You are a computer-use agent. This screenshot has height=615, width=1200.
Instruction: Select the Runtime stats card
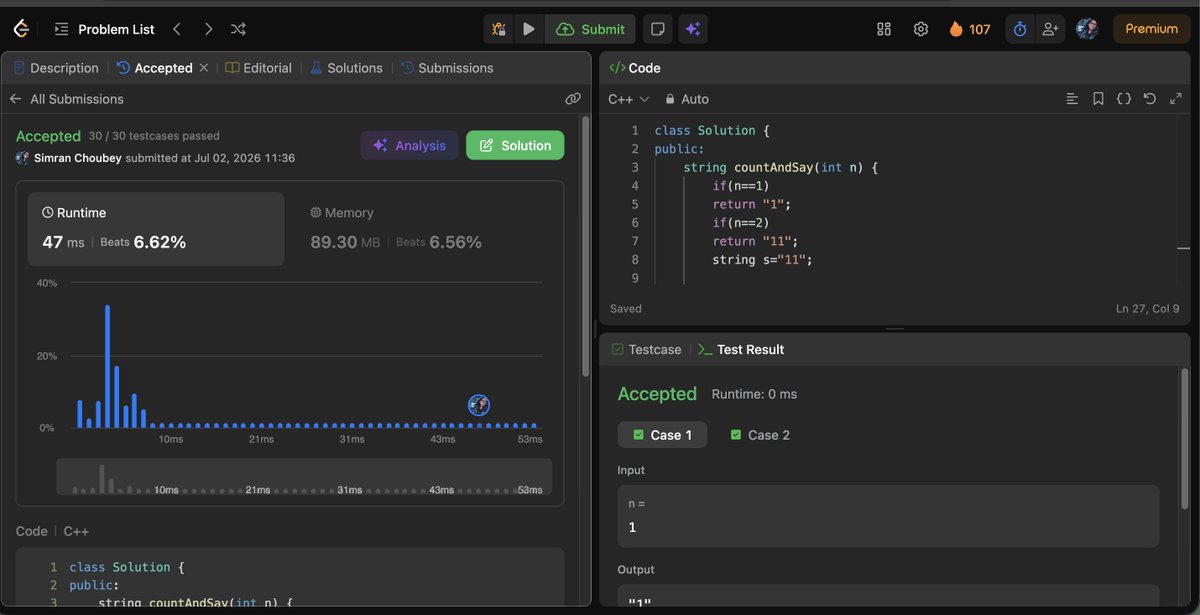coord(156,229)
